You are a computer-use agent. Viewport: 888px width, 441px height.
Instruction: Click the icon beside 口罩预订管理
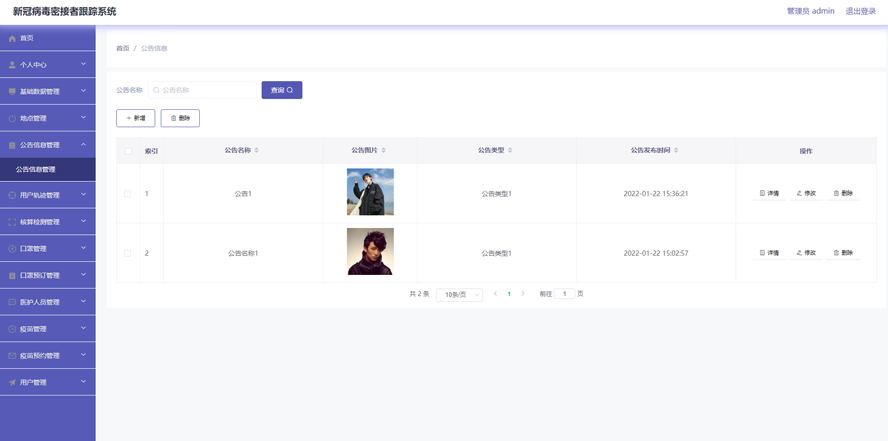click(12, 276)
